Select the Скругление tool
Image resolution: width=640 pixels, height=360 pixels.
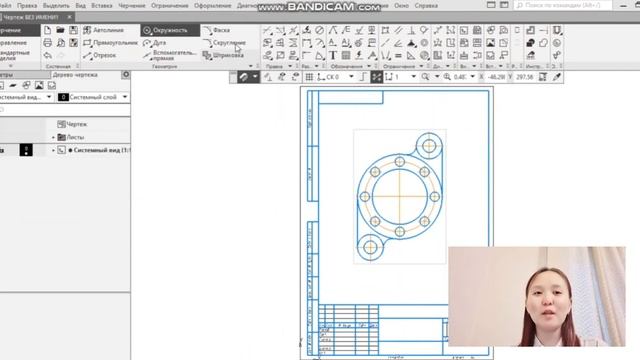point(224,43)
